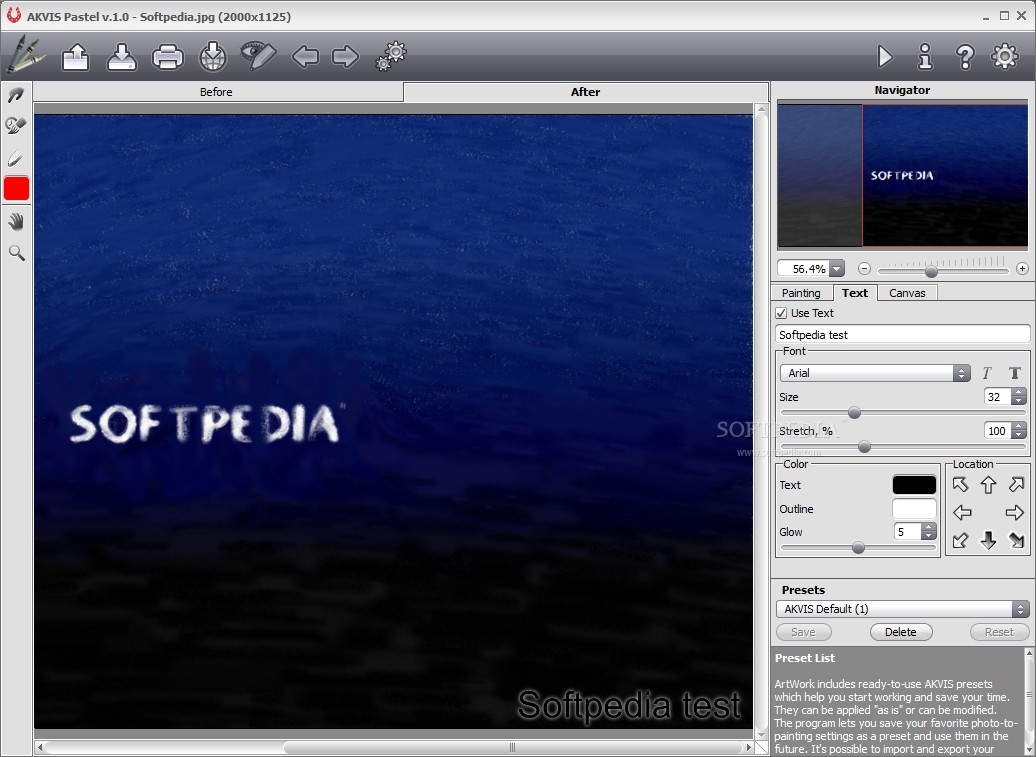Click the navigator zoom slider handle
The width and height of the screenshot is (1036, 757).
point(931,271)
